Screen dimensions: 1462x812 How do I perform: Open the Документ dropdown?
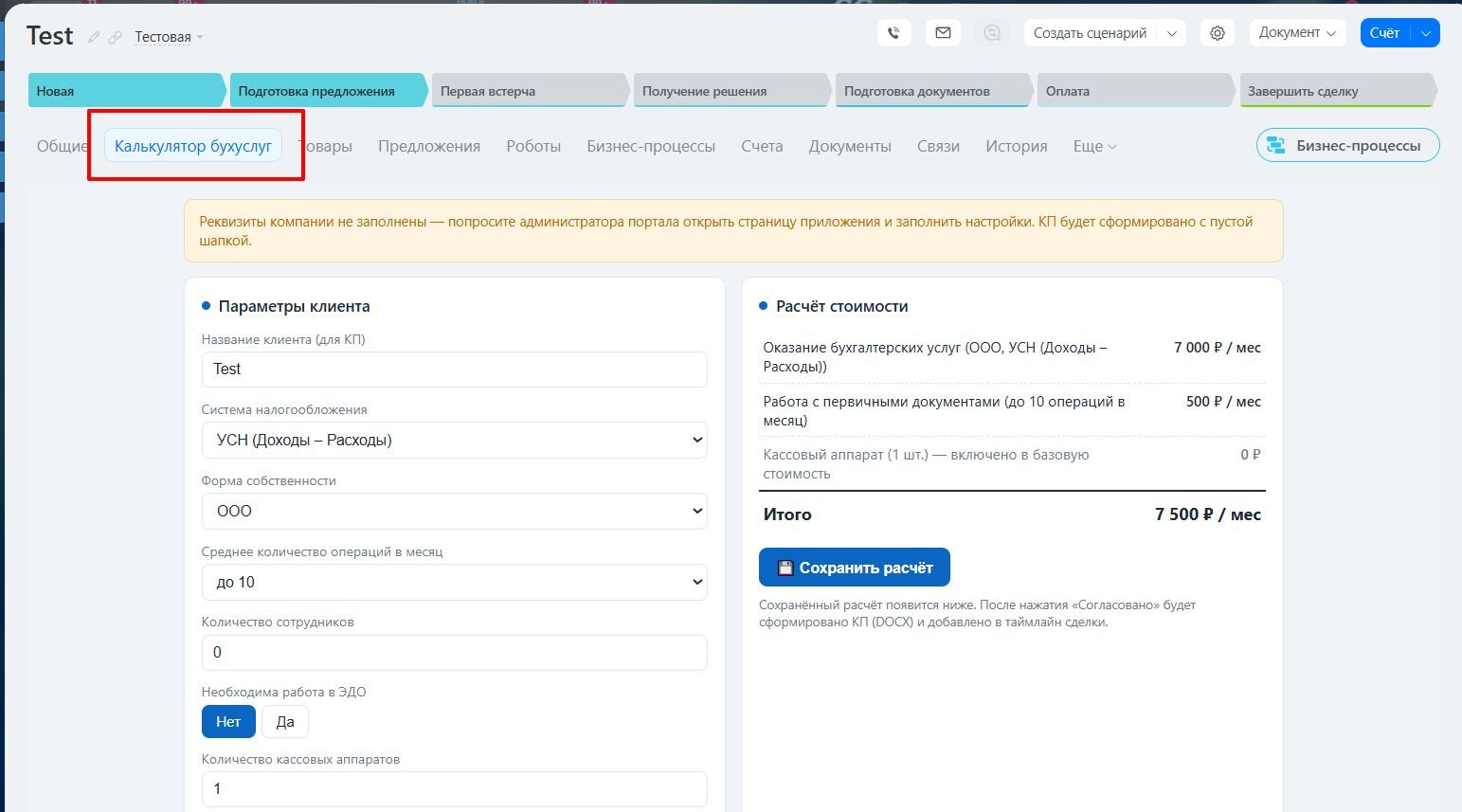pyautogui.click(x=1298, y=33)
